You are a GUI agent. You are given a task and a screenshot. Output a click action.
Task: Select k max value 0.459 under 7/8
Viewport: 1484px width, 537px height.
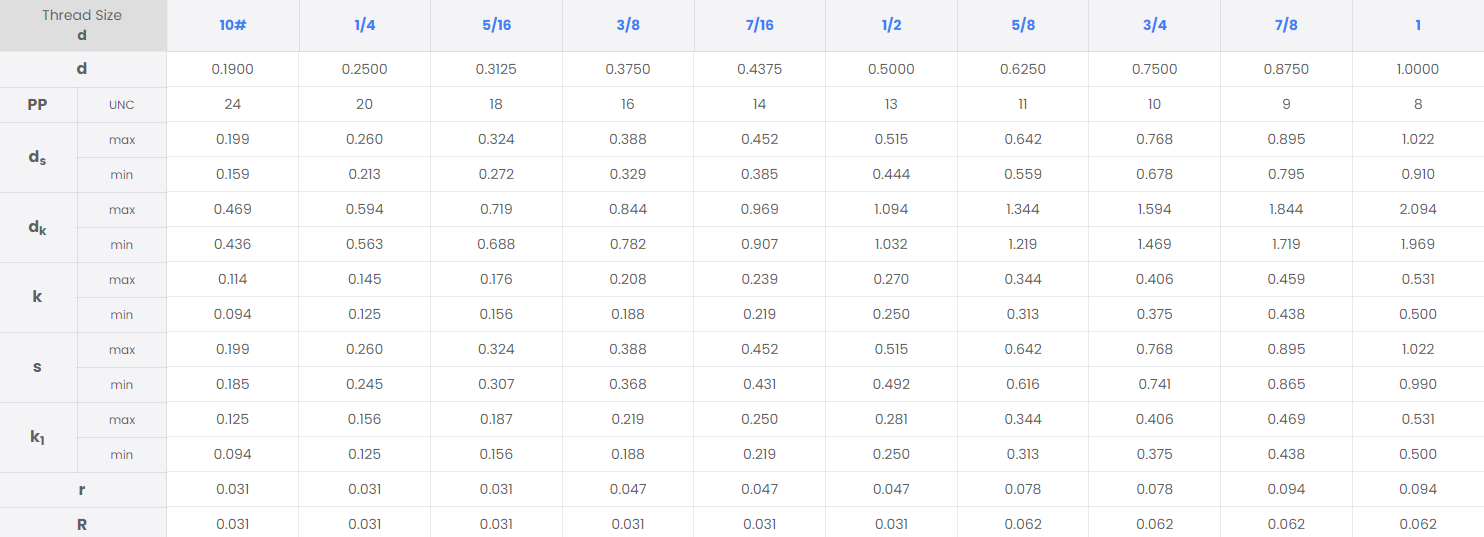1286,279
